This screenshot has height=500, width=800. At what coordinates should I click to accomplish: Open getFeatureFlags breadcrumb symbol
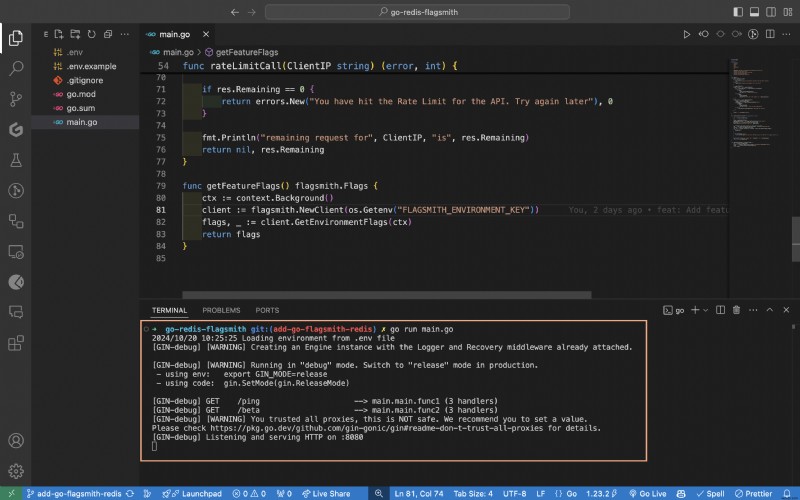pyautogui.click(x=241, y=52)
